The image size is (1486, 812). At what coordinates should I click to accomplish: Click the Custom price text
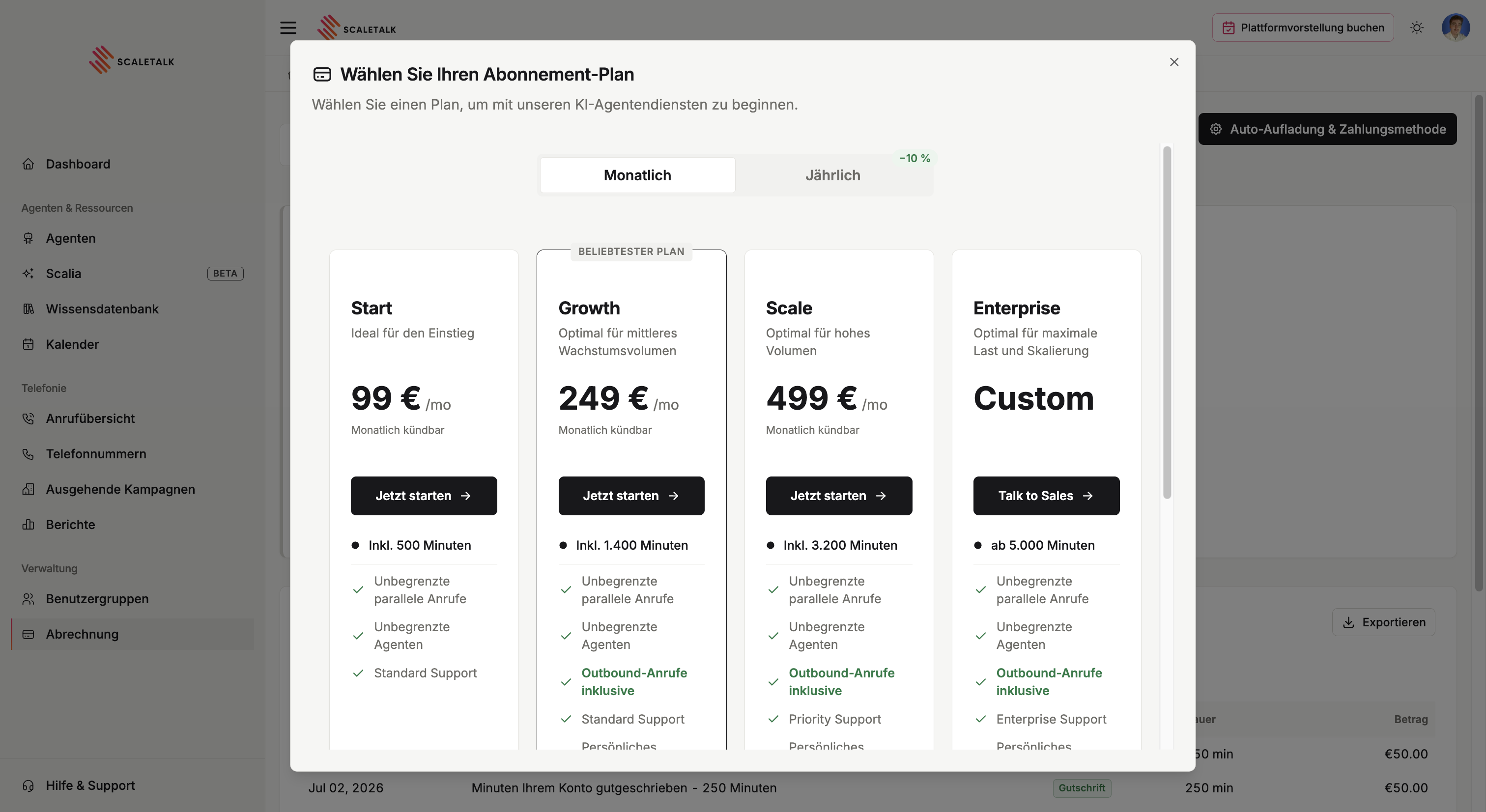(x=1033, y=398)
